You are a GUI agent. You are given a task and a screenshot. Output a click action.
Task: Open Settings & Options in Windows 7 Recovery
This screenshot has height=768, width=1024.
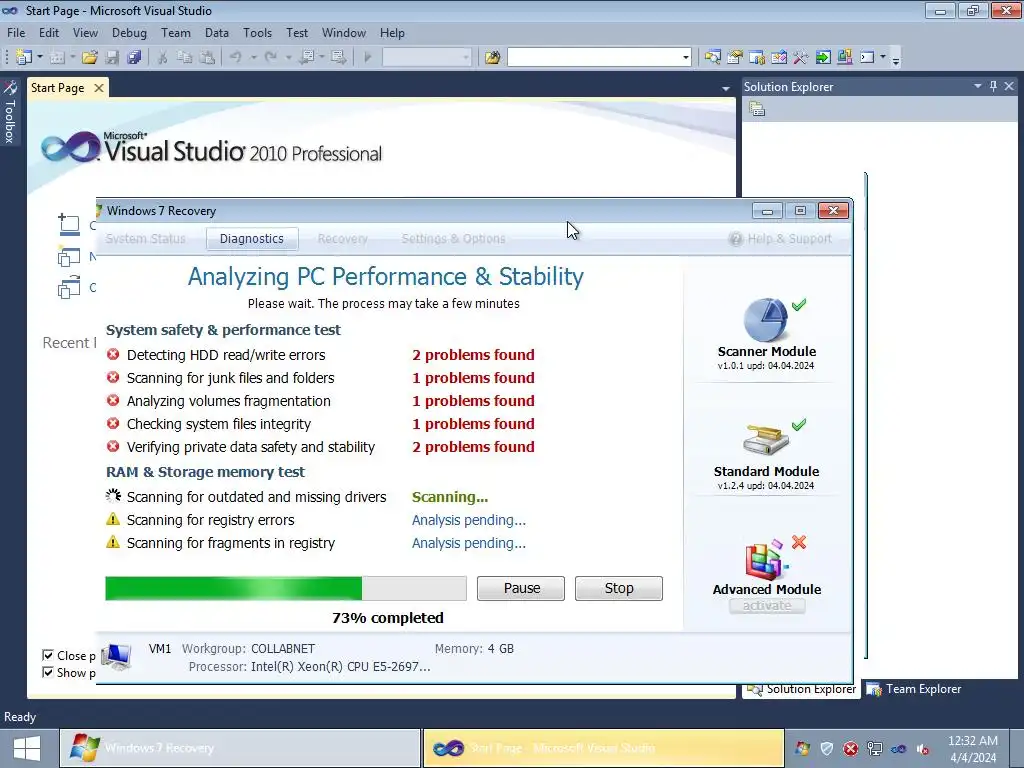pyautogui.click(x=453, y=238)
